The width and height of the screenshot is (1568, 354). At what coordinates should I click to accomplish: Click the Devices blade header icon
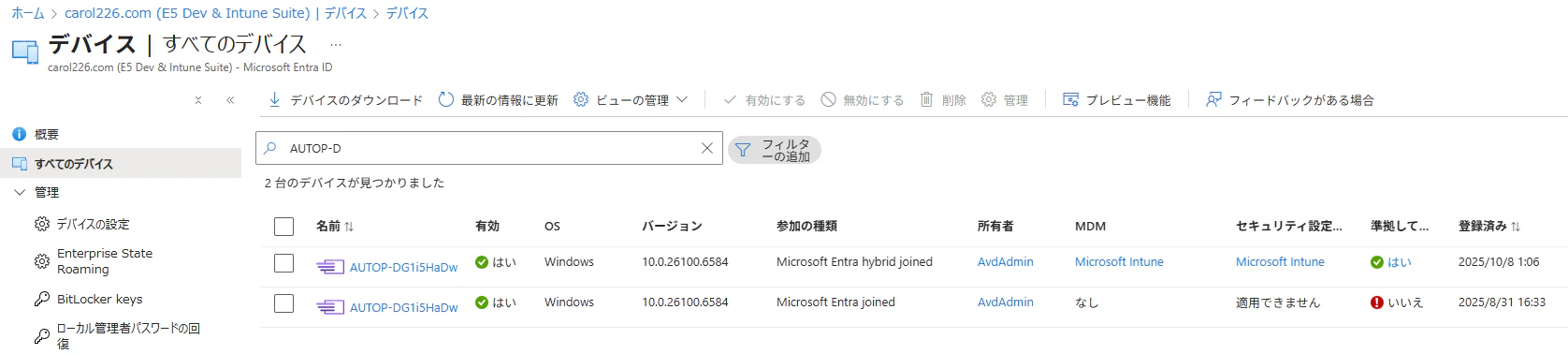[25, 52]
